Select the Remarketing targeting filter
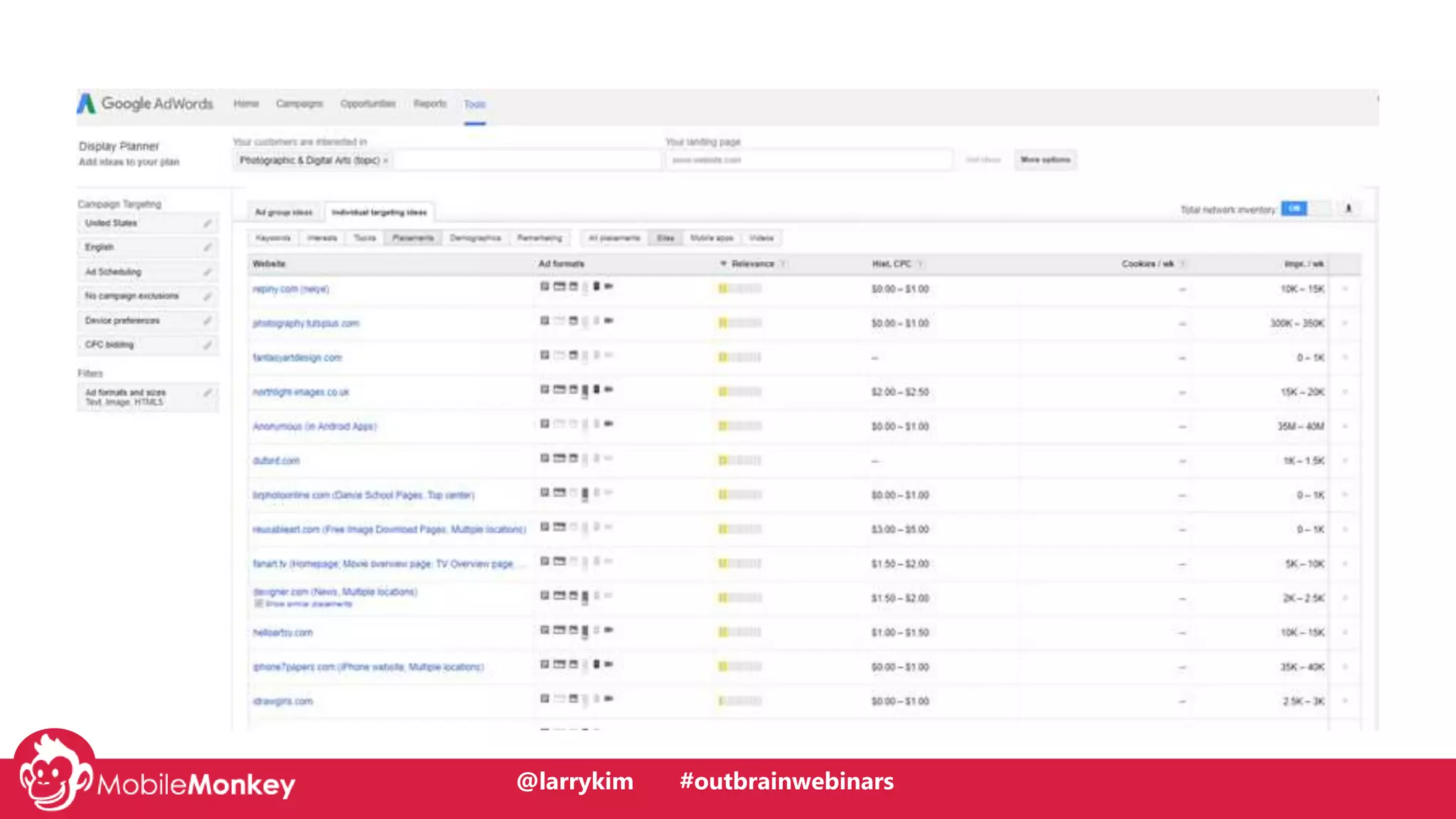This screenshot has width=1456, height=819. click(x=540, y=238)
